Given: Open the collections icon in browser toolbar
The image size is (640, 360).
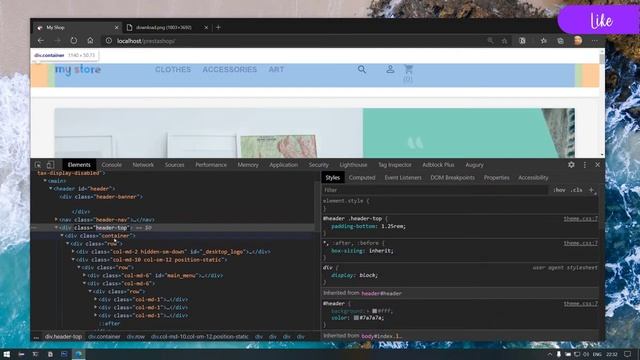Looking at the screenshot, I should point(560,41).
